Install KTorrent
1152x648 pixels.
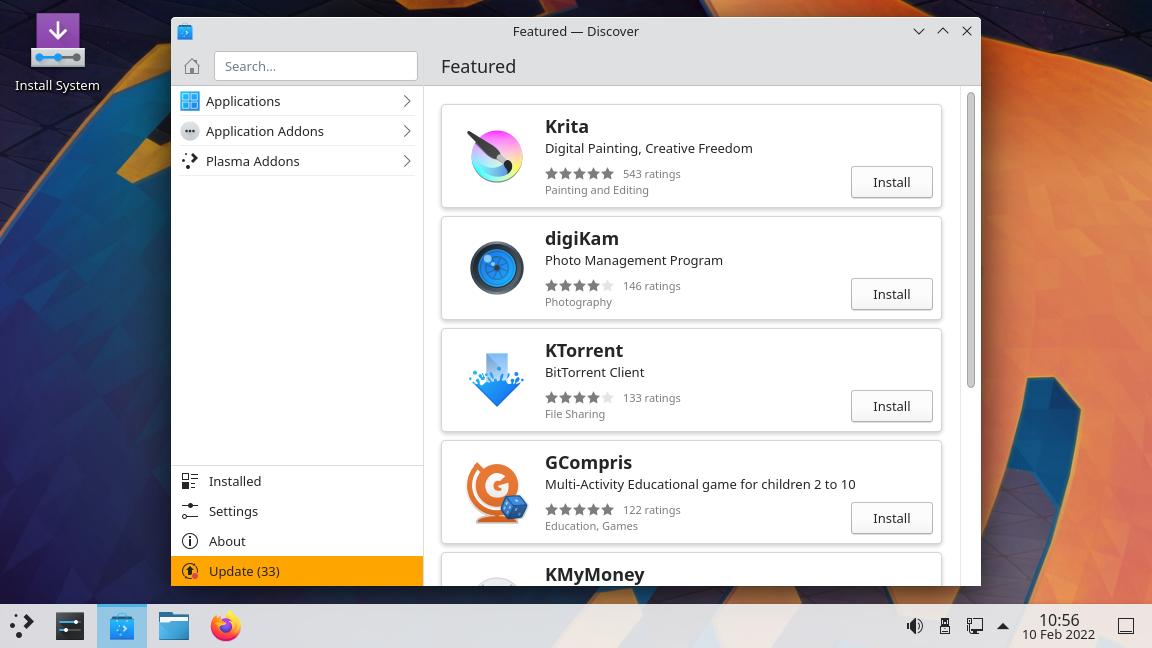[x=891, y=406]
